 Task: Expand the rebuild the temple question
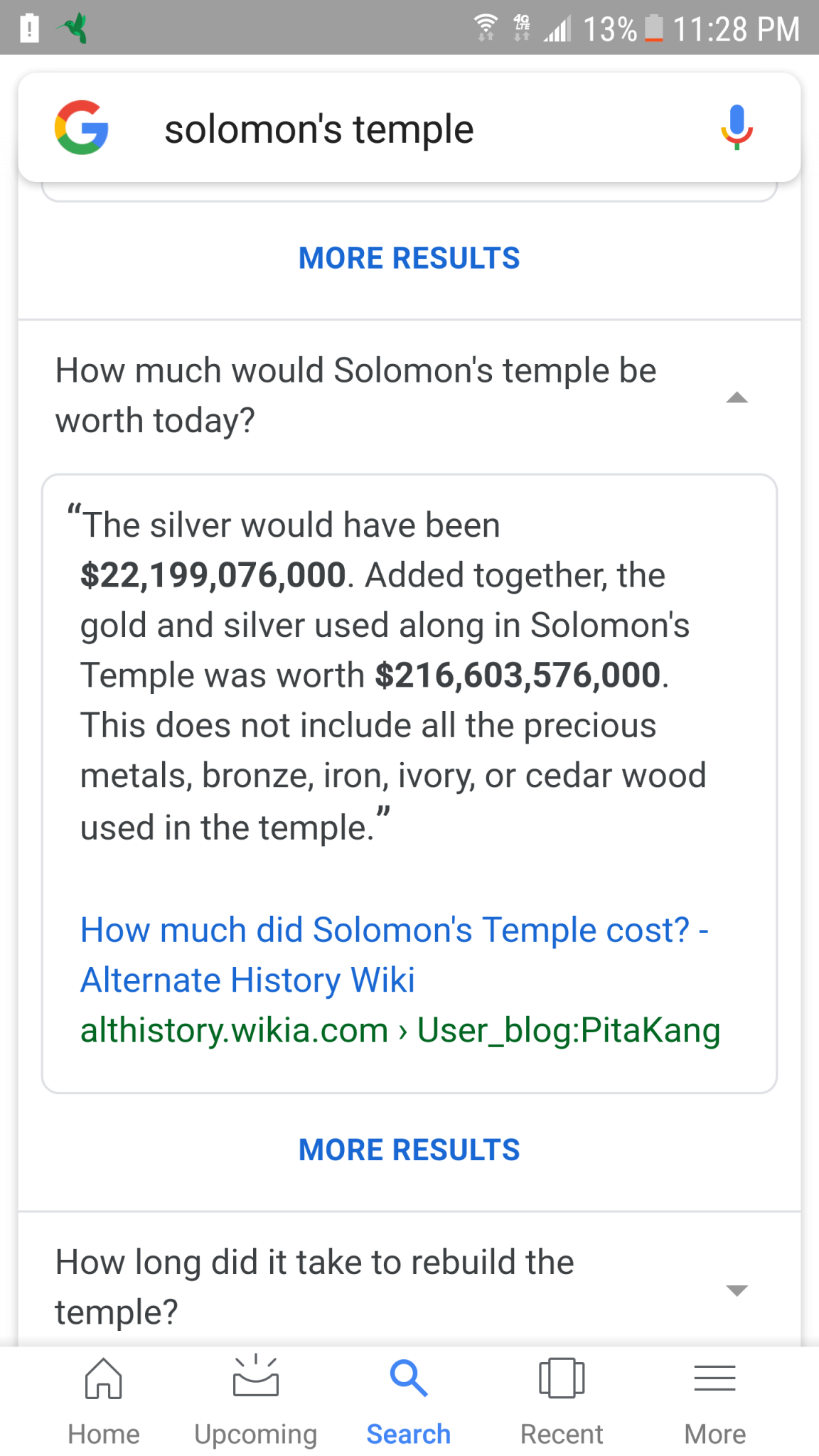click(x=737, y=1290)
